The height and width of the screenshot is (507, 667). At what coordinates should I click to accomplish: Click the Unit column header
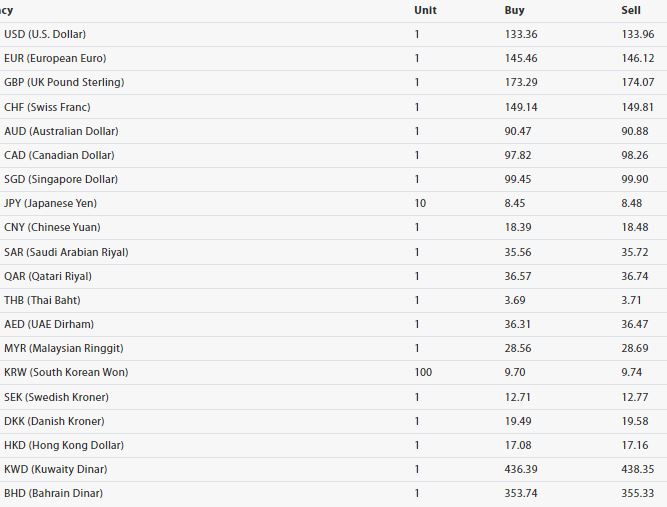[x=425, y=10]
